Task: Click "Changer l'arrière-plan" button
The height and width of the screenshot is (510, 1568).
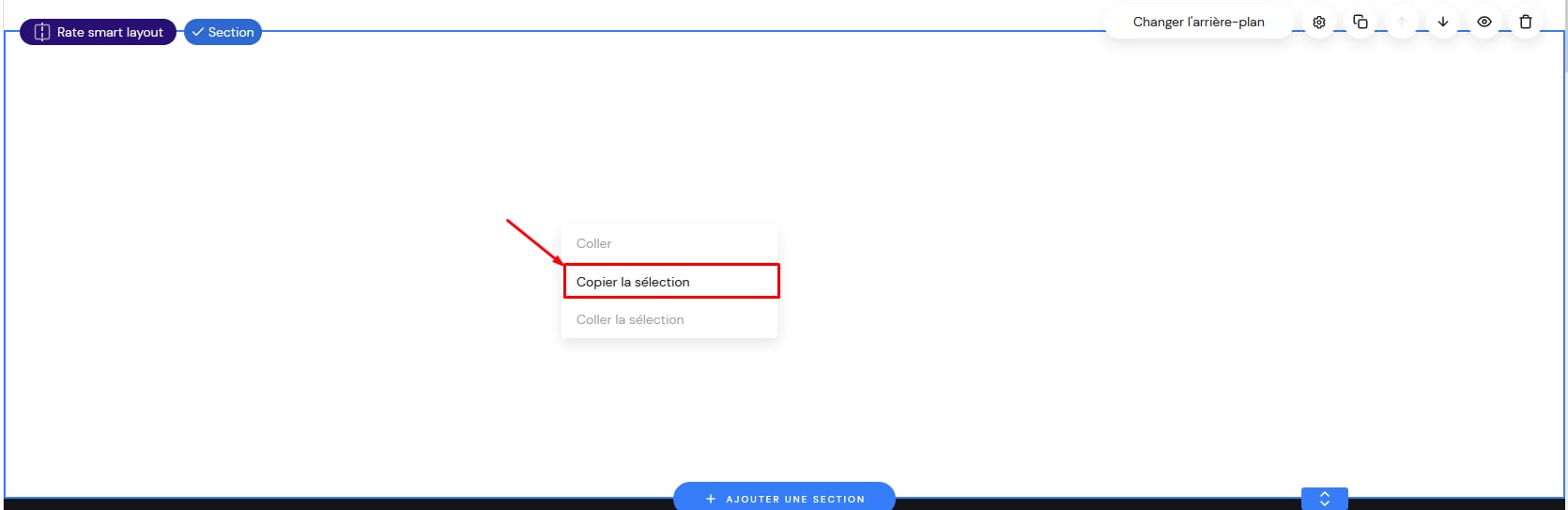Action: [x=1198, y=23]
